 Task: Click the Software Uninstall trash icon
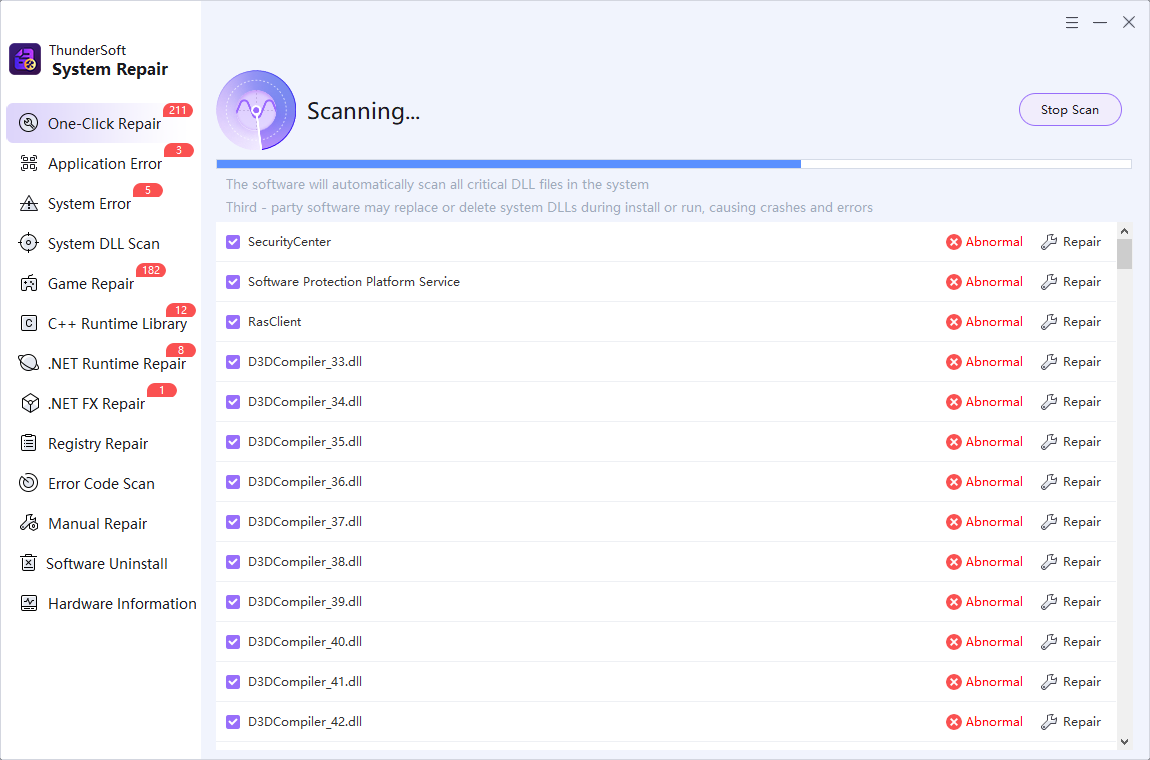tap(29, 564)
